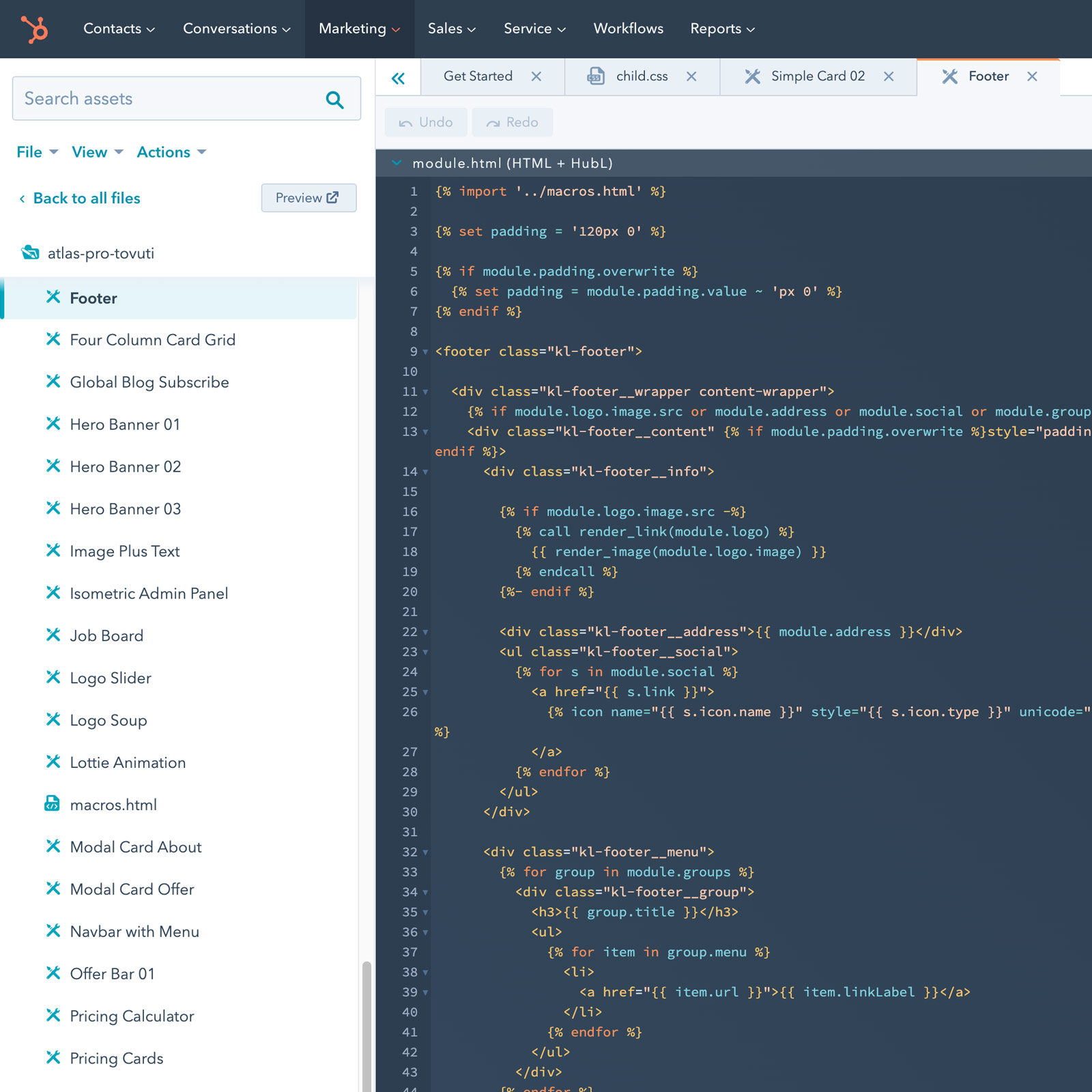The height and width of the screenshot is (1092, 1092).
Task: Open the Actions dropdown
Action: (172, 152)
